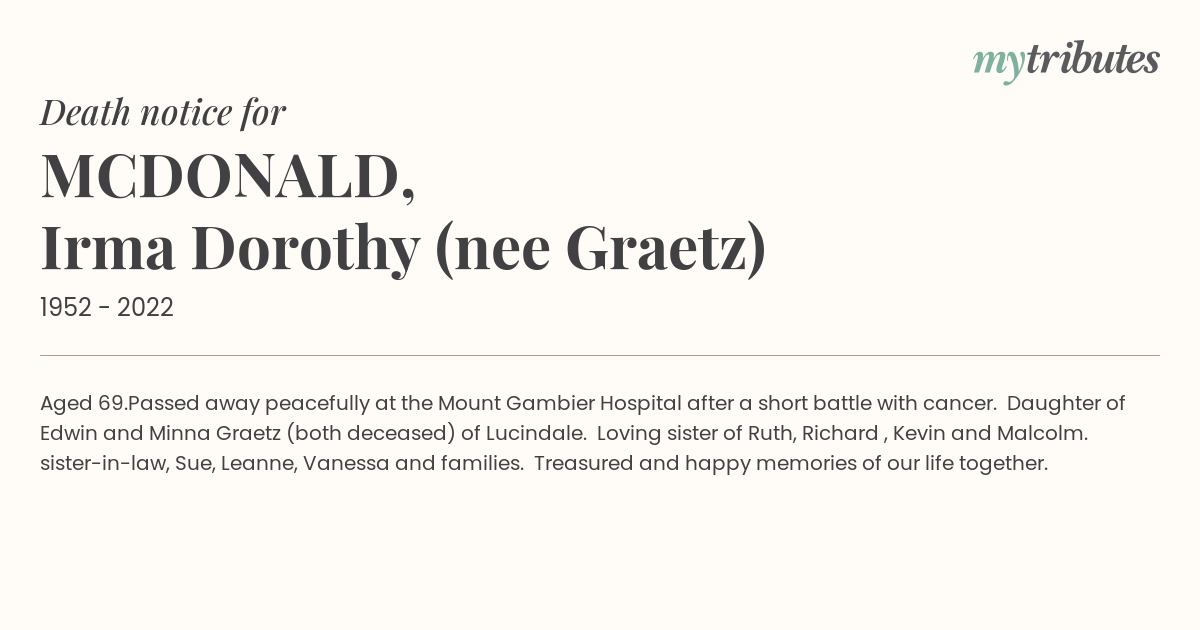1200x630 pixels.
Task: Select the words "Mount Gambier Hospital"
Action: click(x=555, y=404)
